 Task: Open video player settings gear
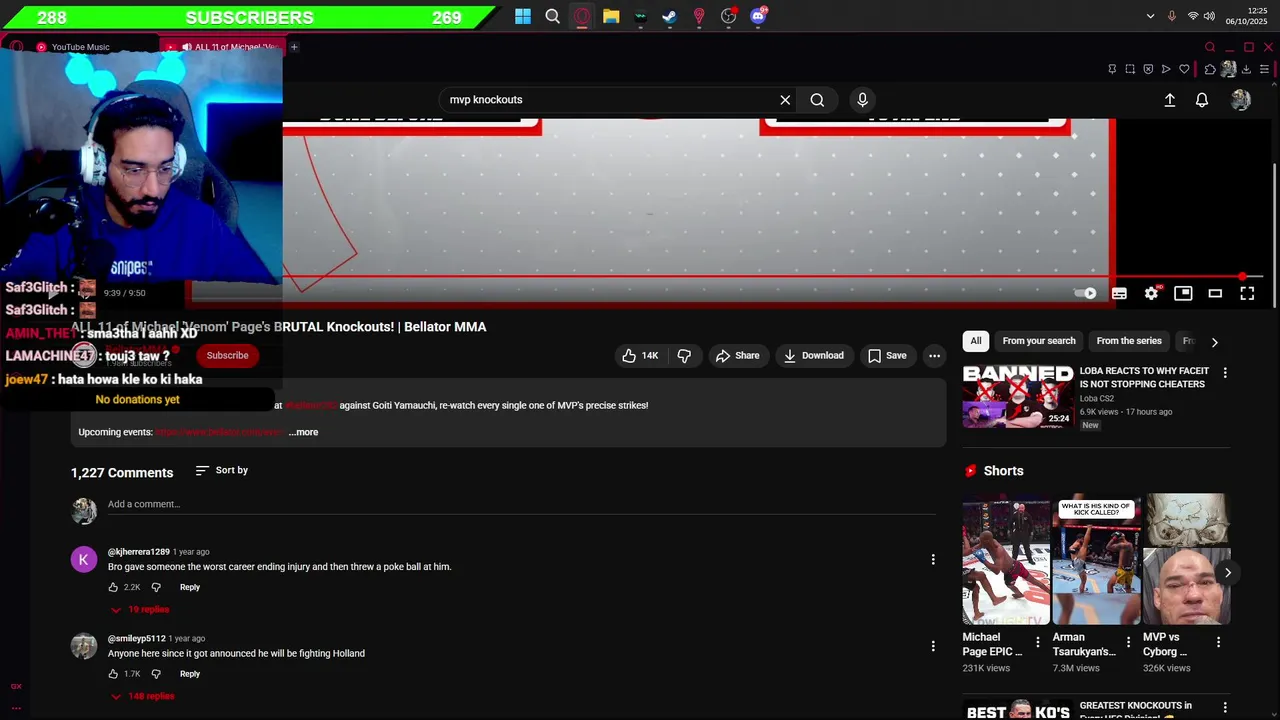pos(1151,293)
